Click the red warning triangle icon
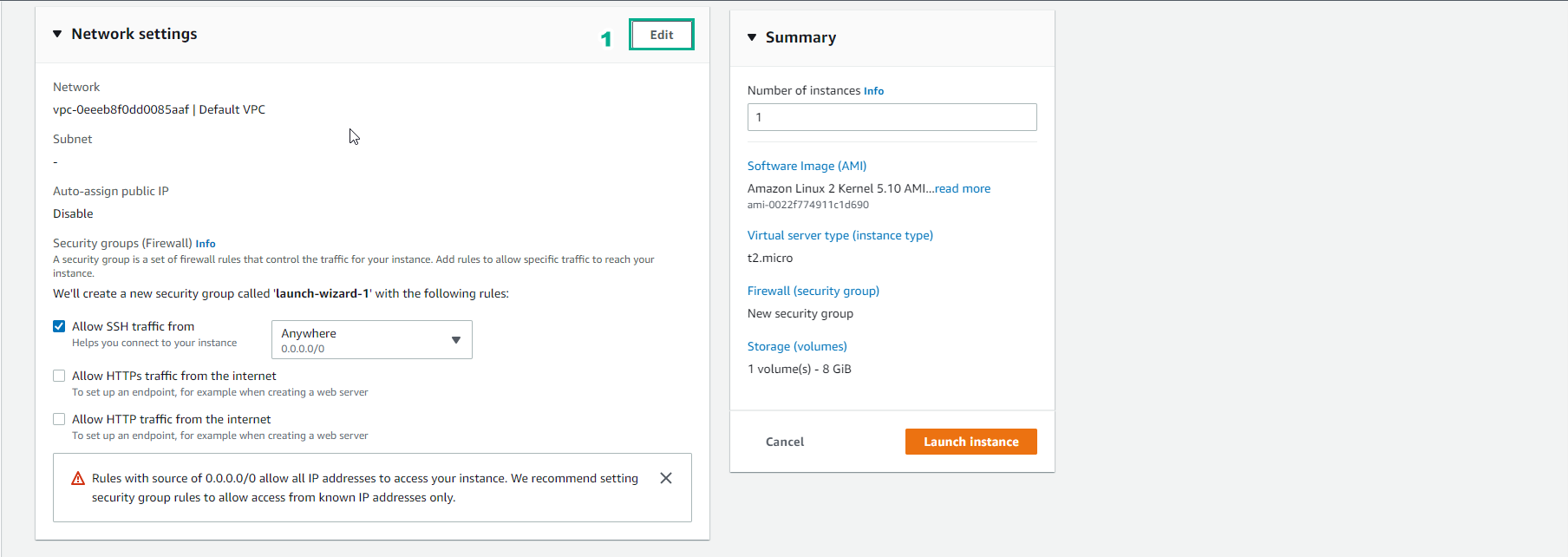Viewport: 1568px width, 557px height. point(78,479)
